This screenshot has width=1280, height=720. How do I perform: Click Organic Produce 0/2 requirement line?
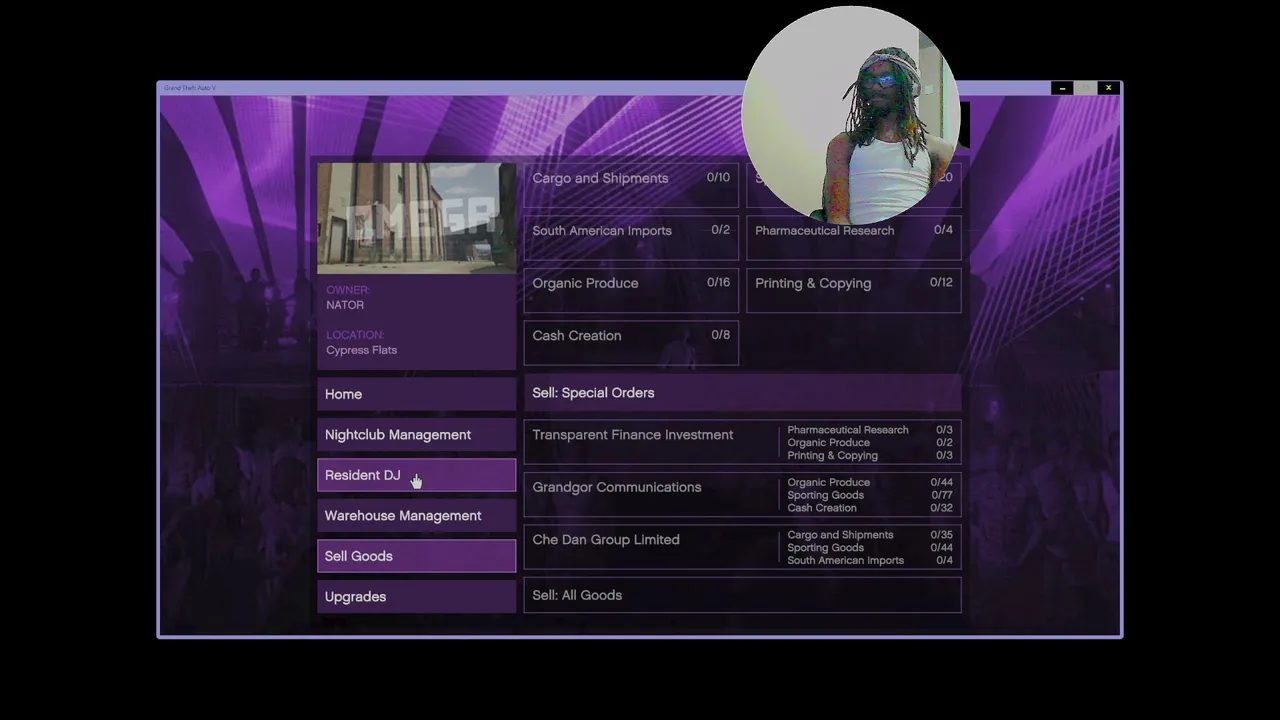point(870,442)
